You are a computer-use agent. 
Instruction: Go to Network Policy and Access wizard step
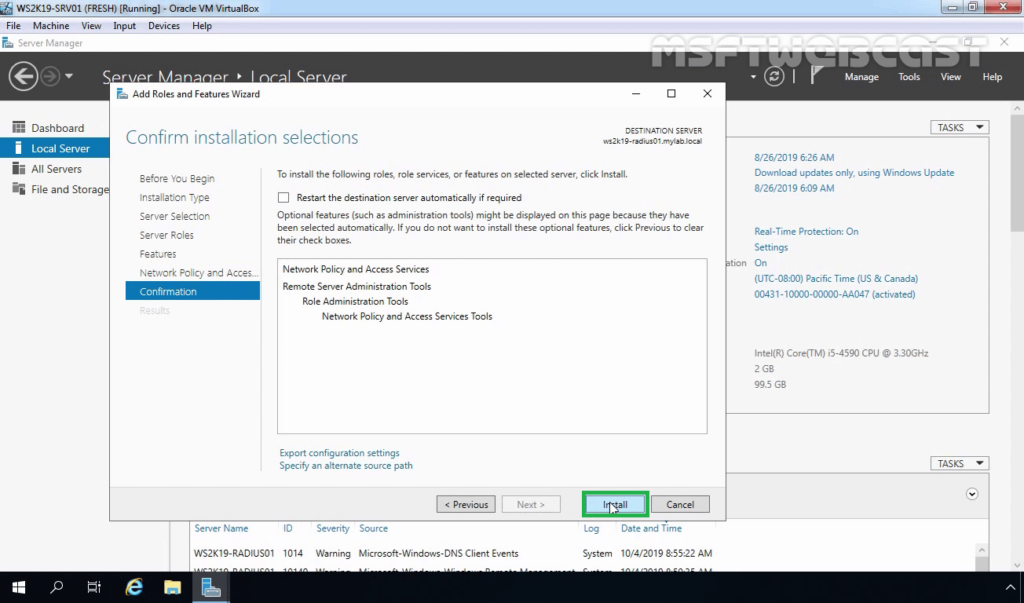[x=199, y=273]
